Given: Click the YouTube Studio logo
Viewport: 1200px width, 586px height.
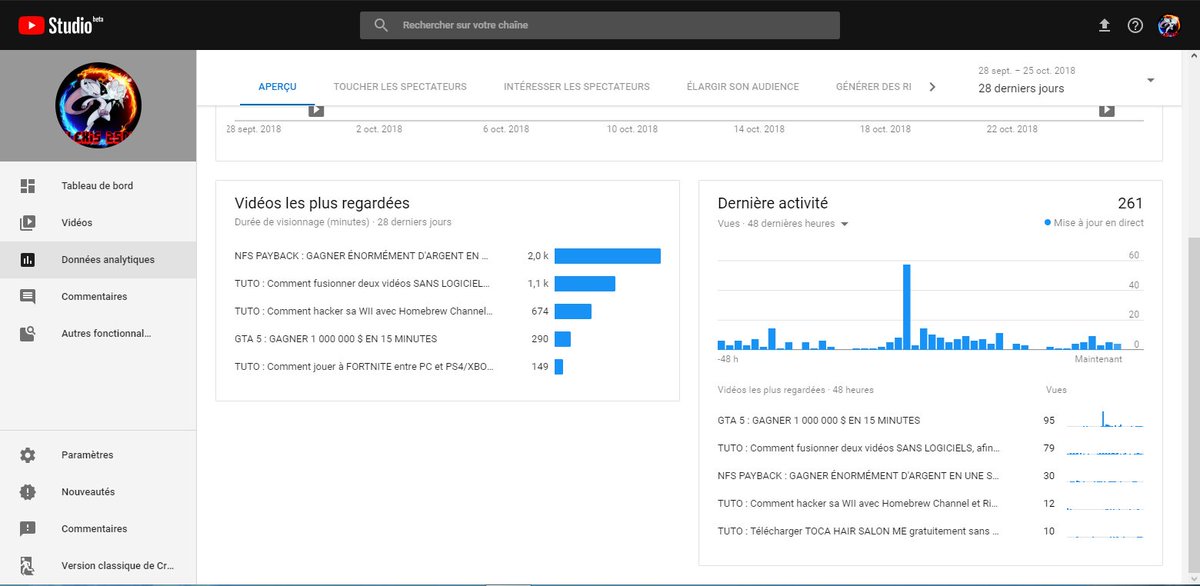Looking at the screenshot, I should (x=61, y=25).
